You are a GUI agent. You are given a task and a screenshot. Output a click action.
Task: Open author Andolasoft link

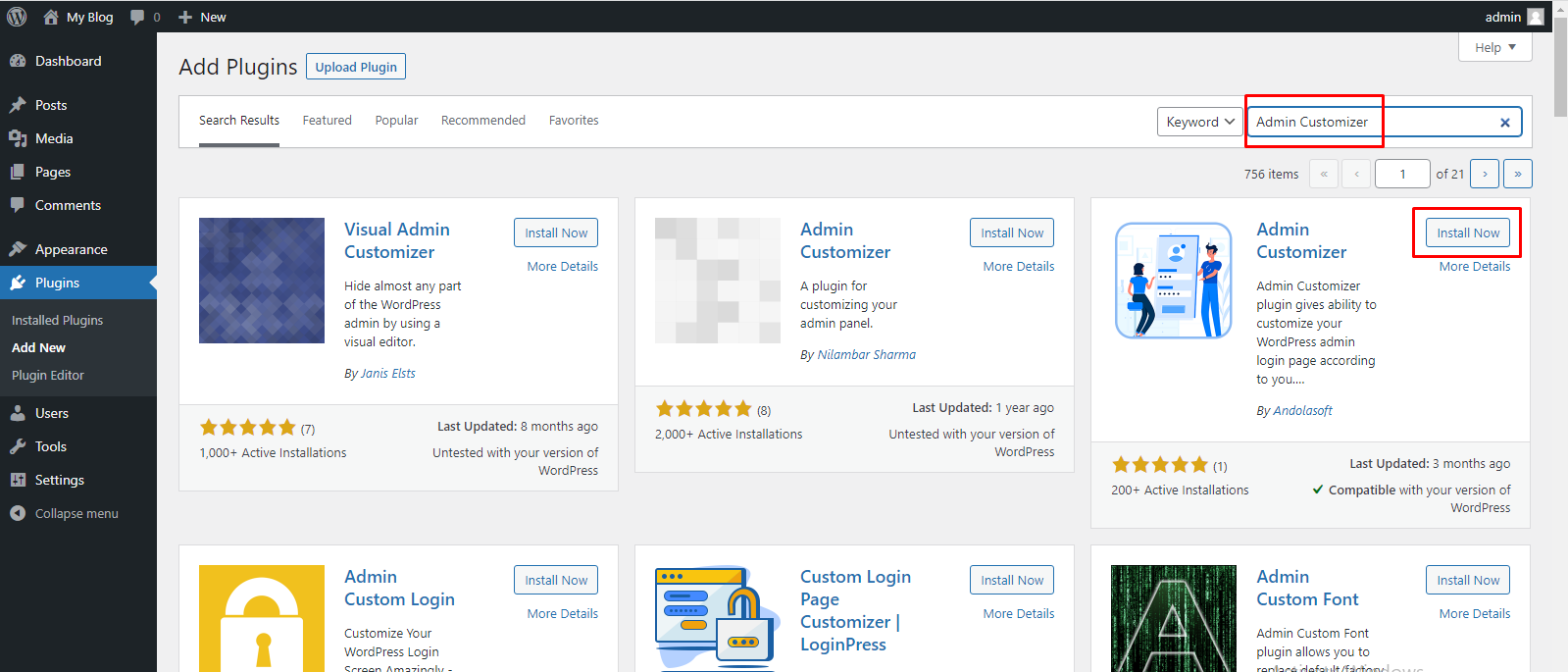click(x=1302, y=411)
